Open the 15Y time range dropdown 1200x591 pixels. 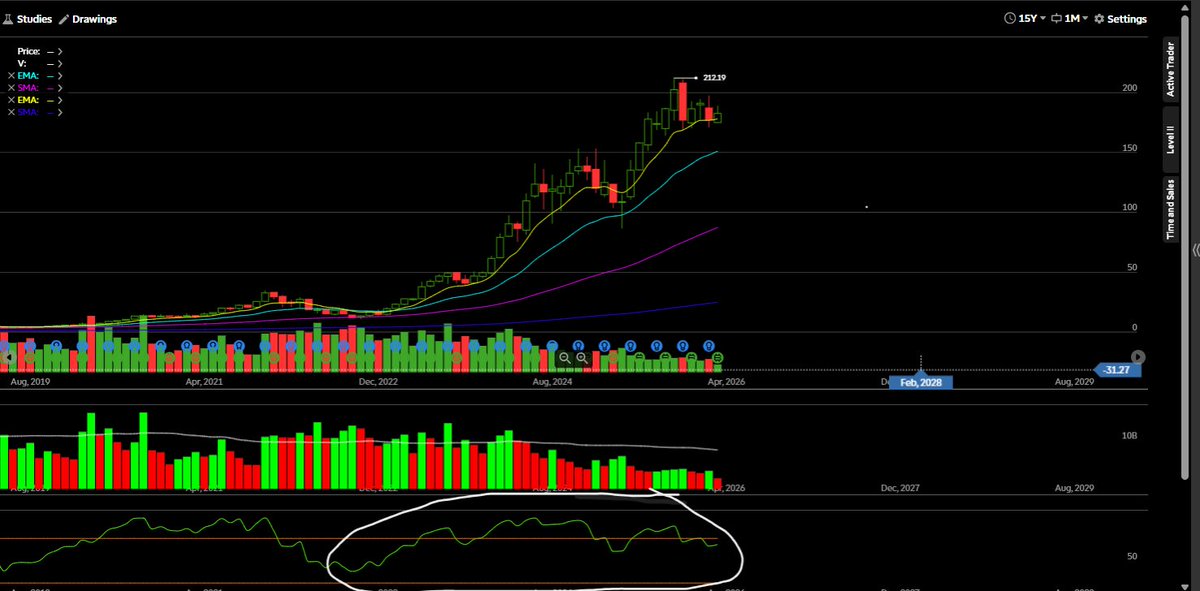(x=1025, y=19)
